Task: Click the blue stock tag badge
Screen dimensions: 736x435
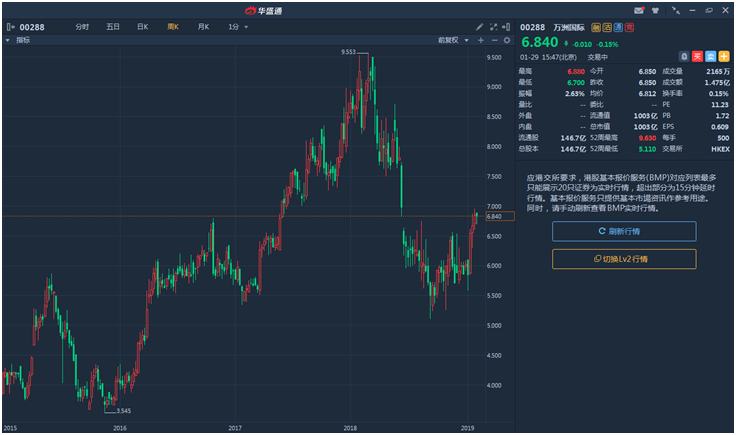Action: (x=618, y=28)
